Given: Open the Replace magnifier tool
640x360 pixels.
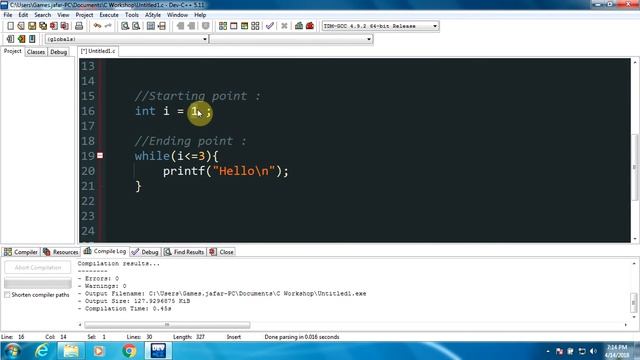Looking at the screenshot, I should pos(136,26).
